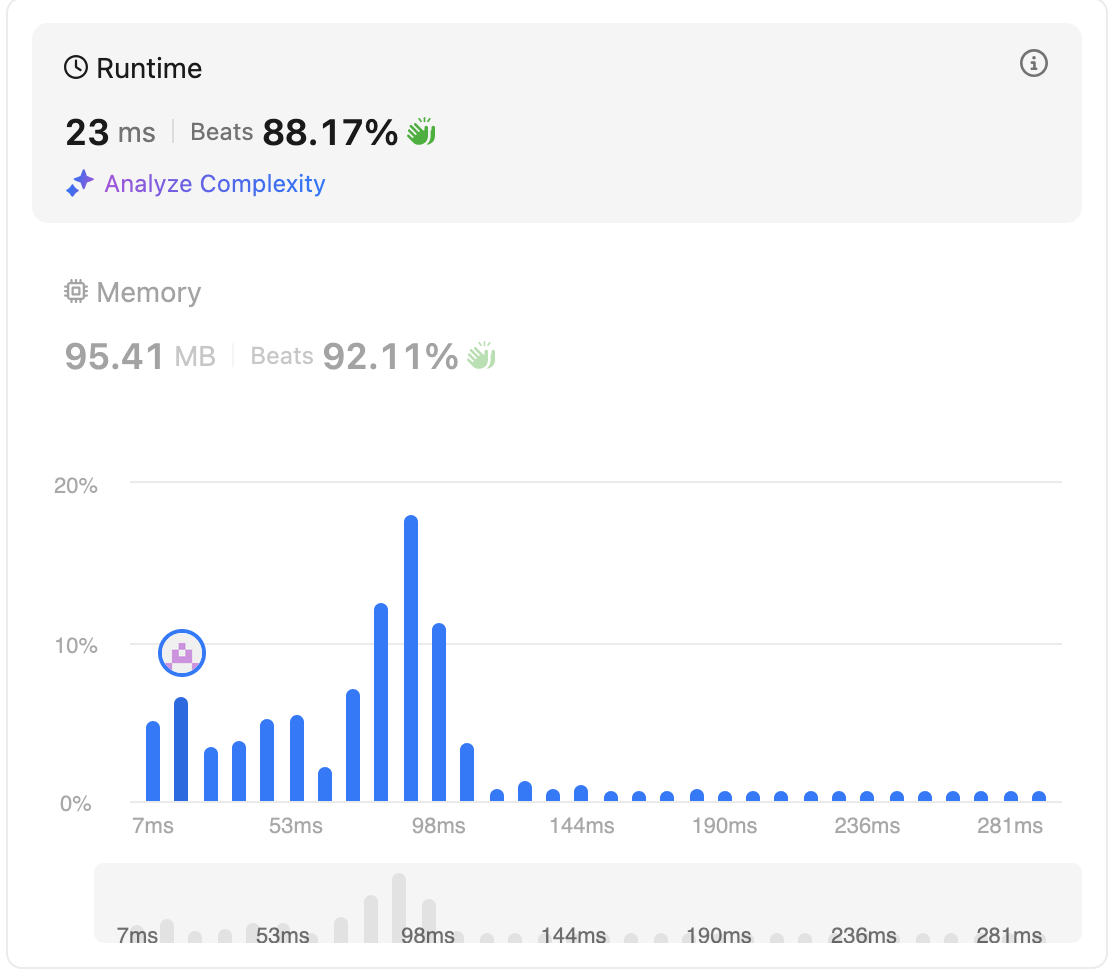Viewport: 1118px width, 972px height.
Task: Click the last bar near 281ms
Action: click(1039, 797)
